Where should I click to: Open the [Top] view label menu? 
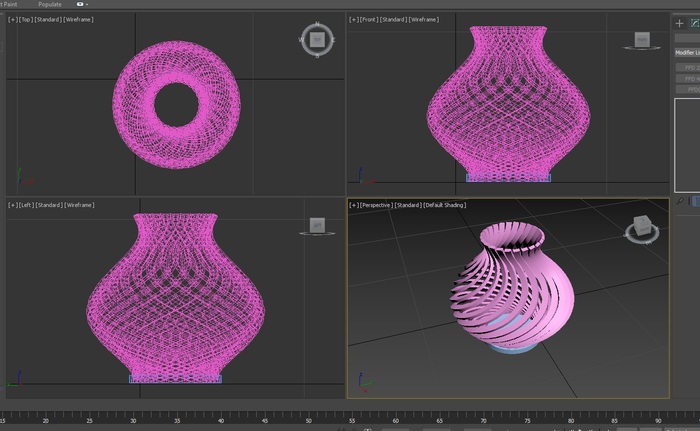(x=26, y=19)
